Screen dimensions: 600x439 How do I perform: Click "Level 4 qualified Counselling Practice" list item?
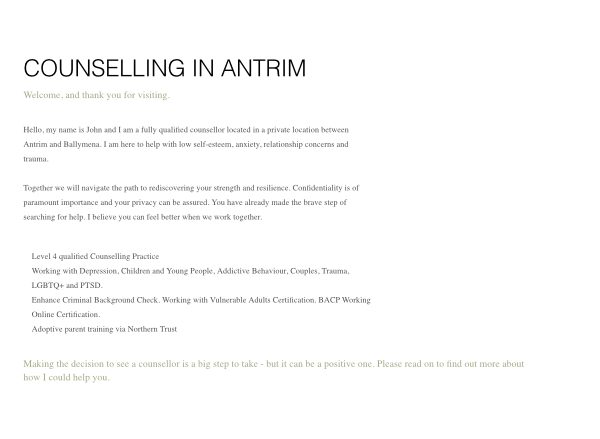(95, 256)
